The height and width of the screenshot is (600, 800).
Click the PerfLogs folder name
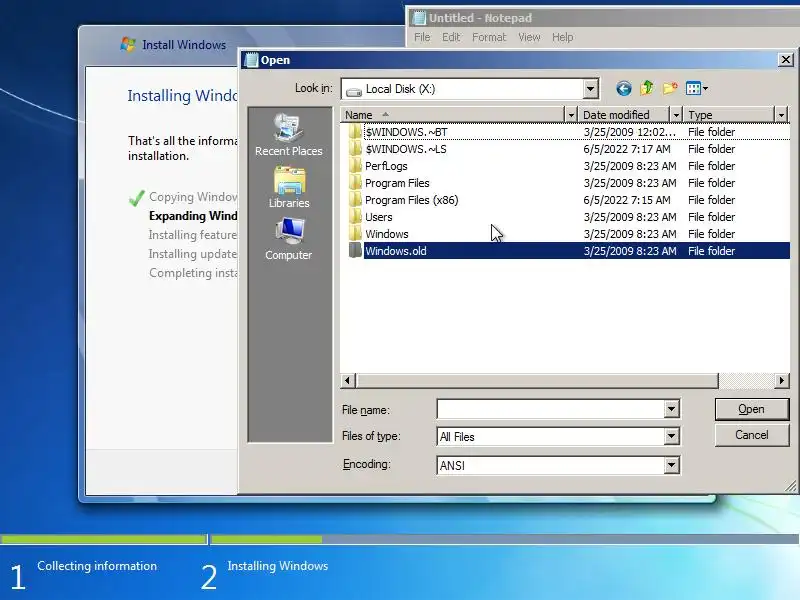pyautogui.click(x=386, y=166)
